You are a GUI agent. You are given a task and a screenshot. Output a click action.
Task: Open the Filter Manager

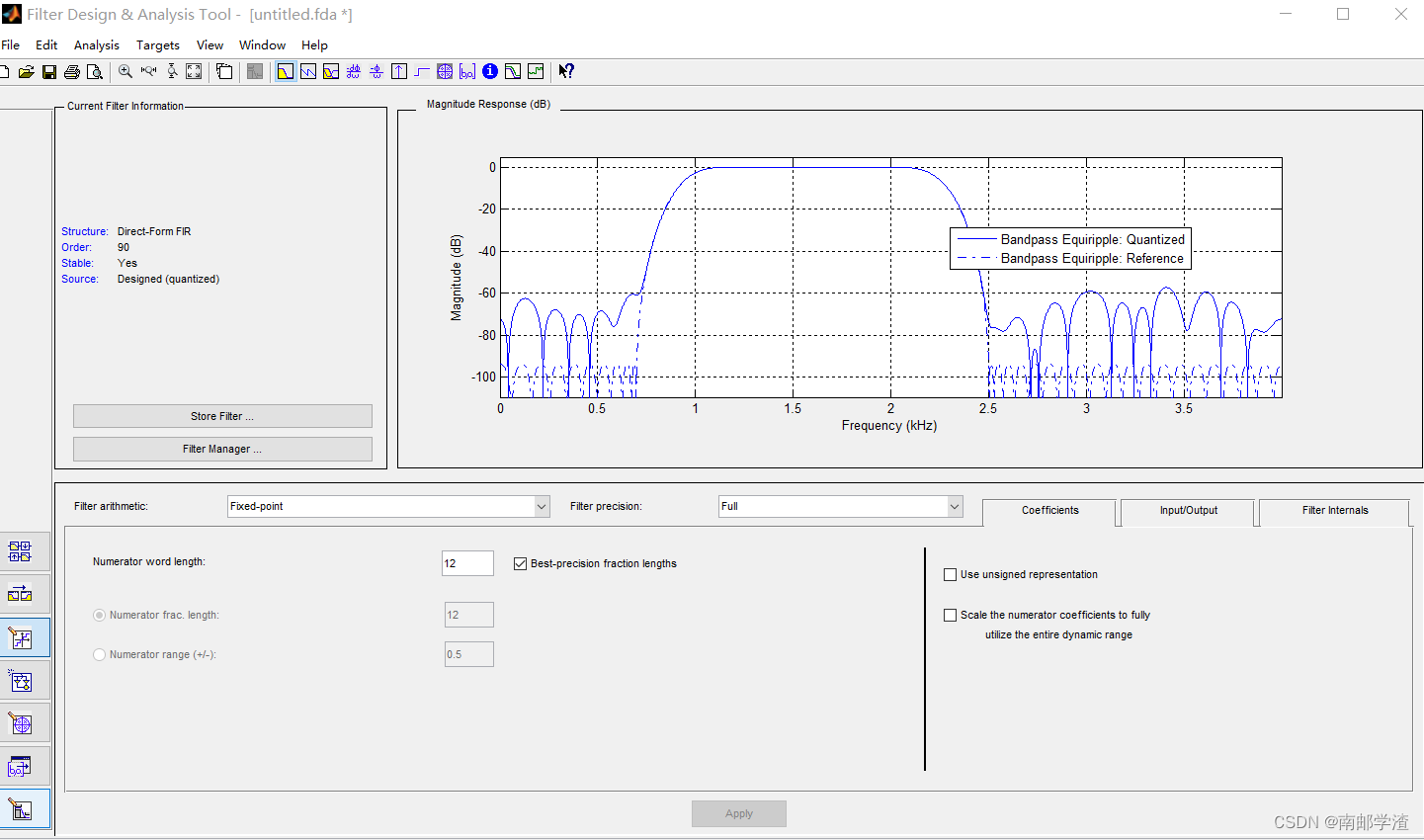(x=222, y=449)
